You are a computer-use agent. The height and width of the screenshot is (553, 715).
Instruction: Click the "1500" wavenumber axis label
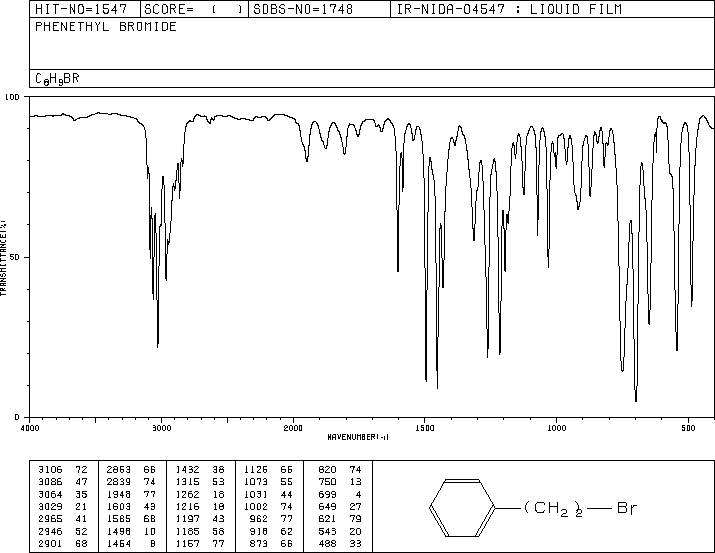pyautogui.click(x=425, y=428)
